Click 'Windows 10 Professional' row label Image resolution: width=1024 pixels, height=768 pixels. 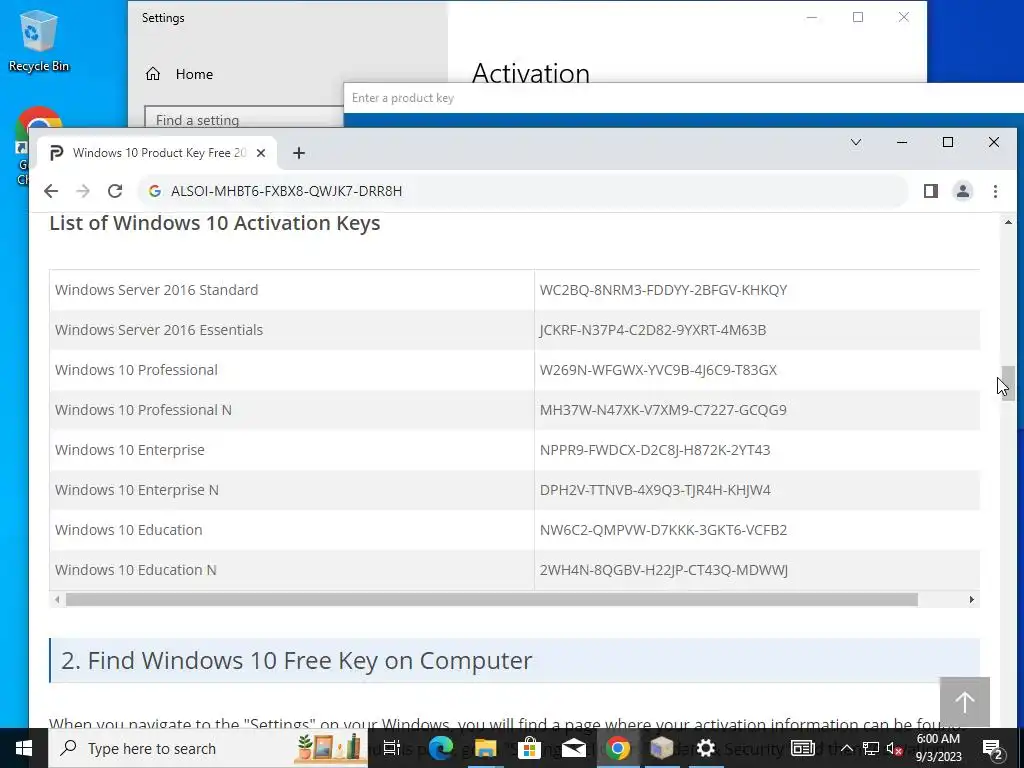coord(136,370)
